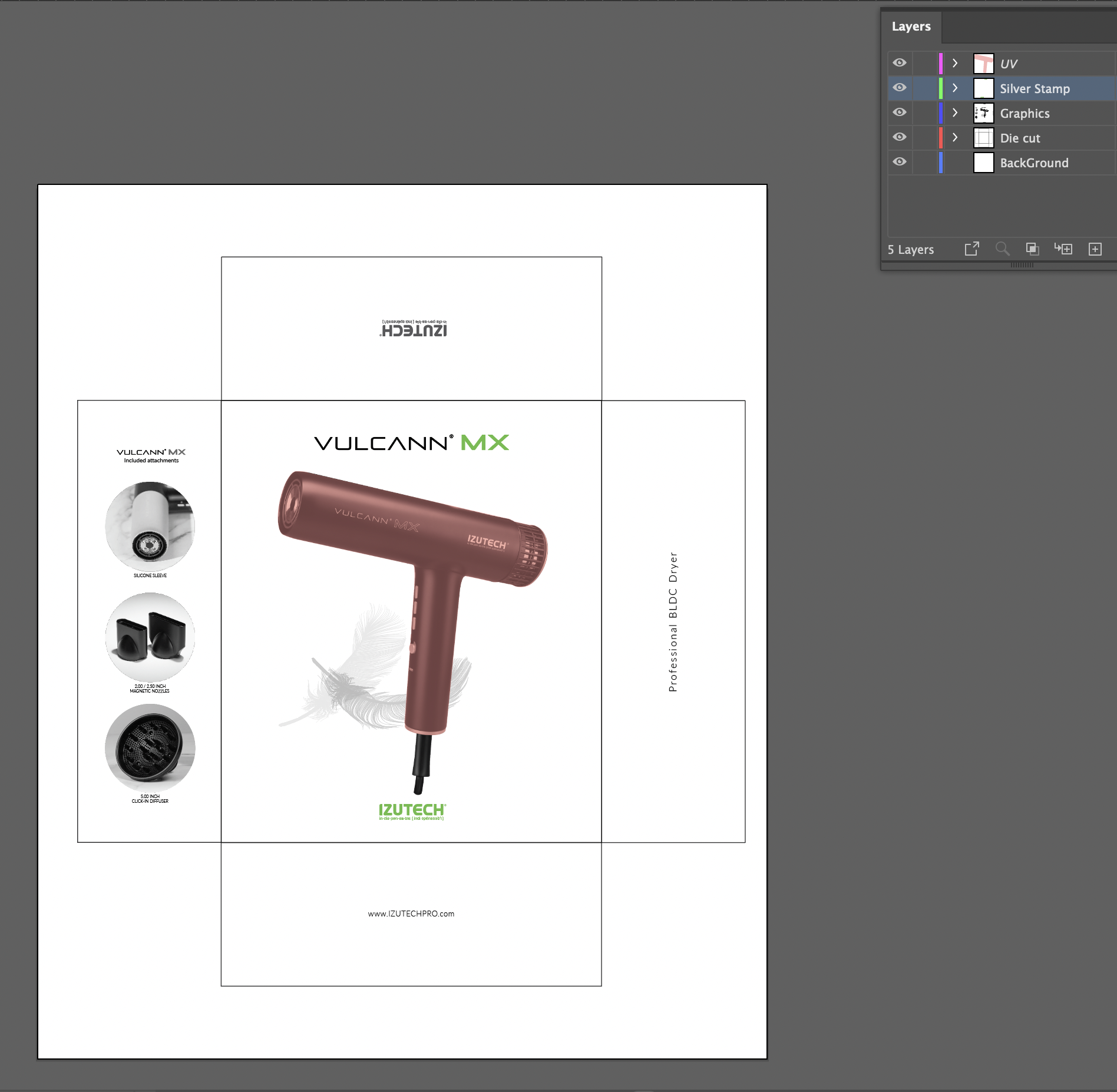The image size is (1117, 1092).
Task: Click 'Professional BLDC Dryer' vertical text
Action: (673, 621)
